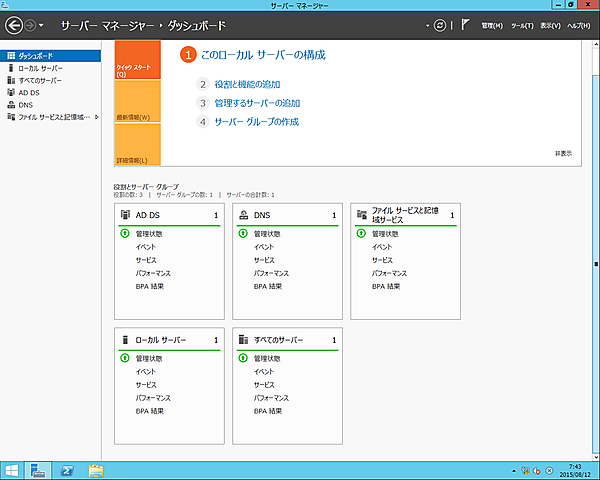
Task: Click green status icon in すべてのサーバー tile
Action: (x=243, y=358)
